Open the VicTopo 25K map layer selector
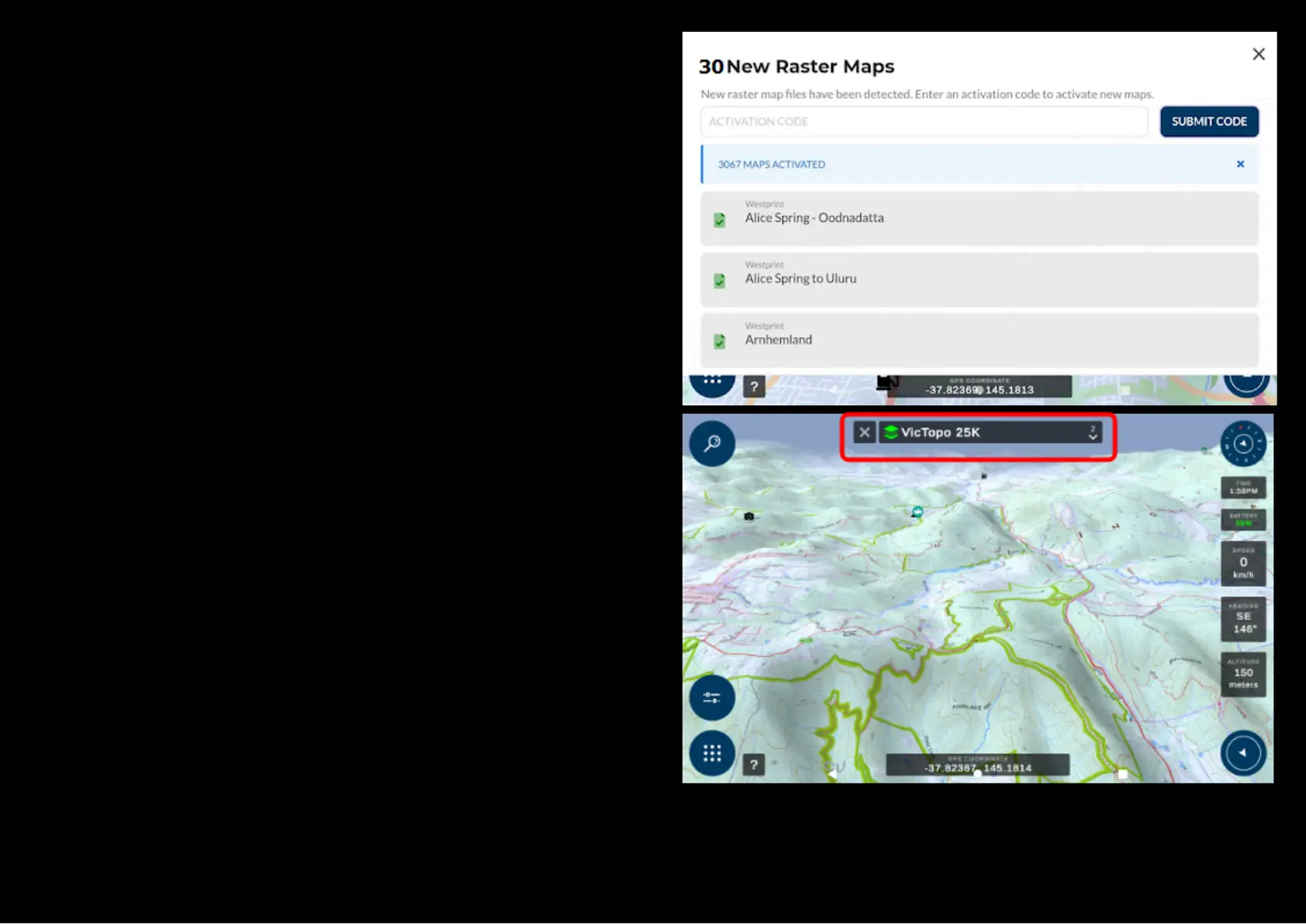Image resolution: width=1306 pixels, height=924 pixels. (x=990, y=433)
